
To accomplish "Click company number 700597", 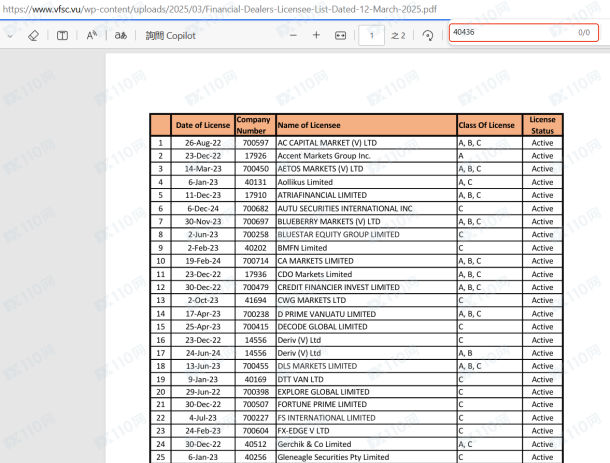I will (256, 143).
